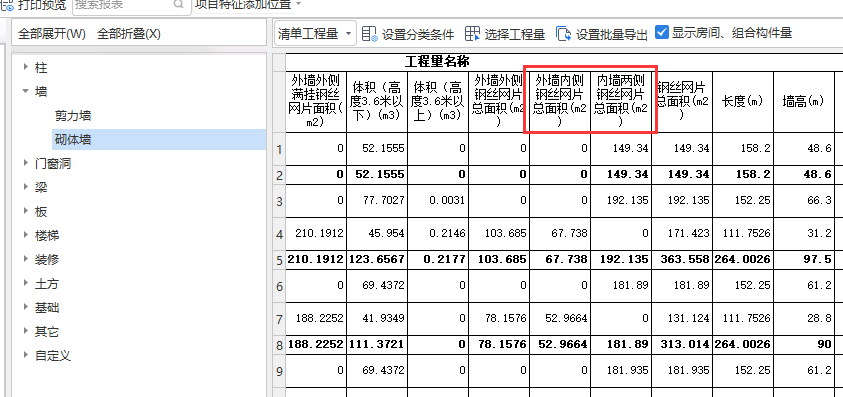Click cell value 363.558

[685, 259]
